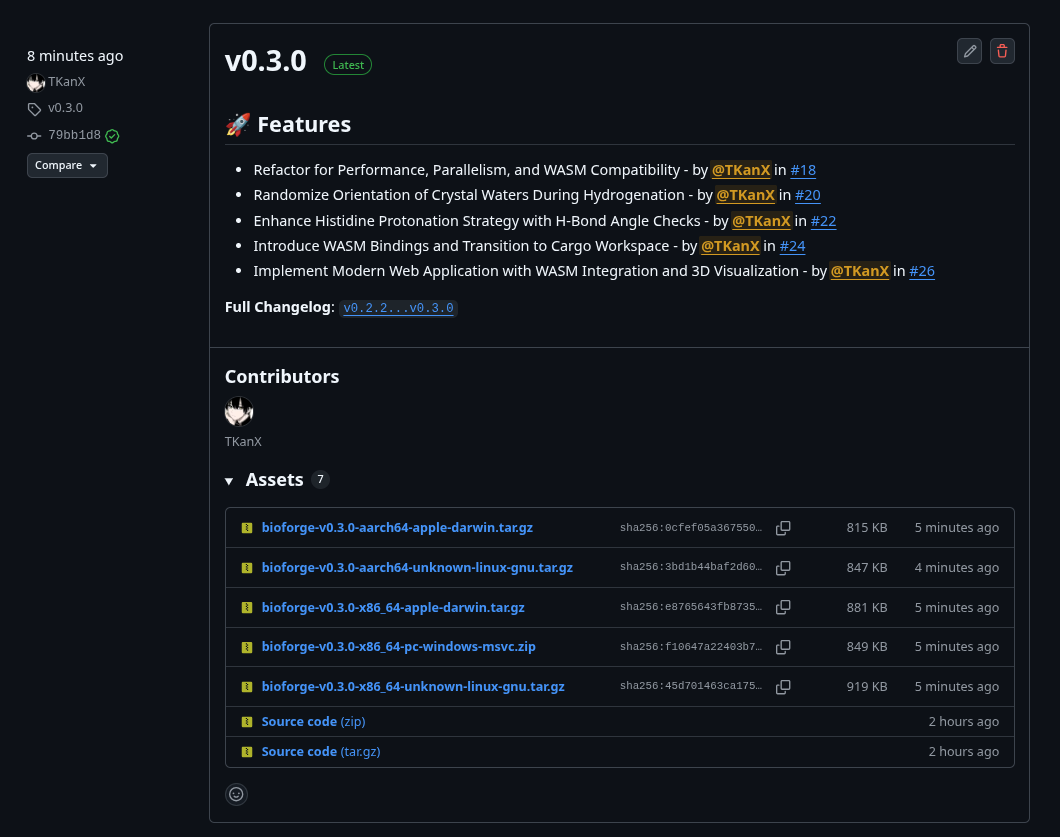Click the green commit verification checkmark
The height and width of the screenshot is (837, 1060).
112,136
